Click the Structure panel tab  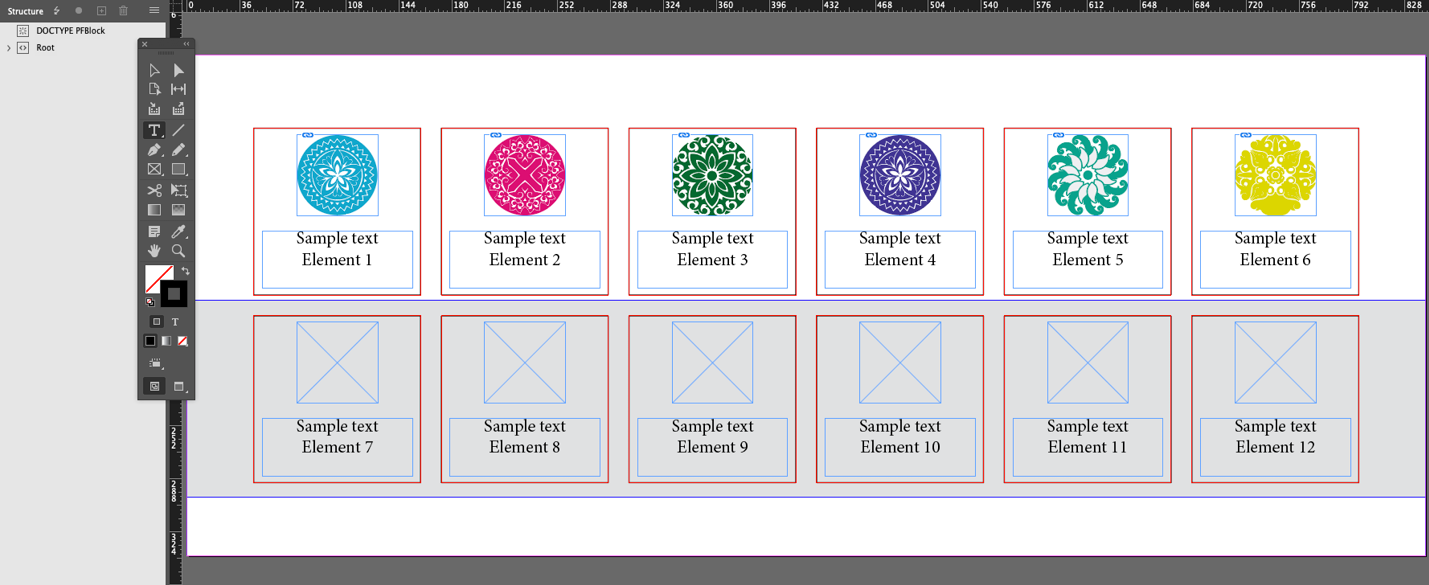pos(25,11)
